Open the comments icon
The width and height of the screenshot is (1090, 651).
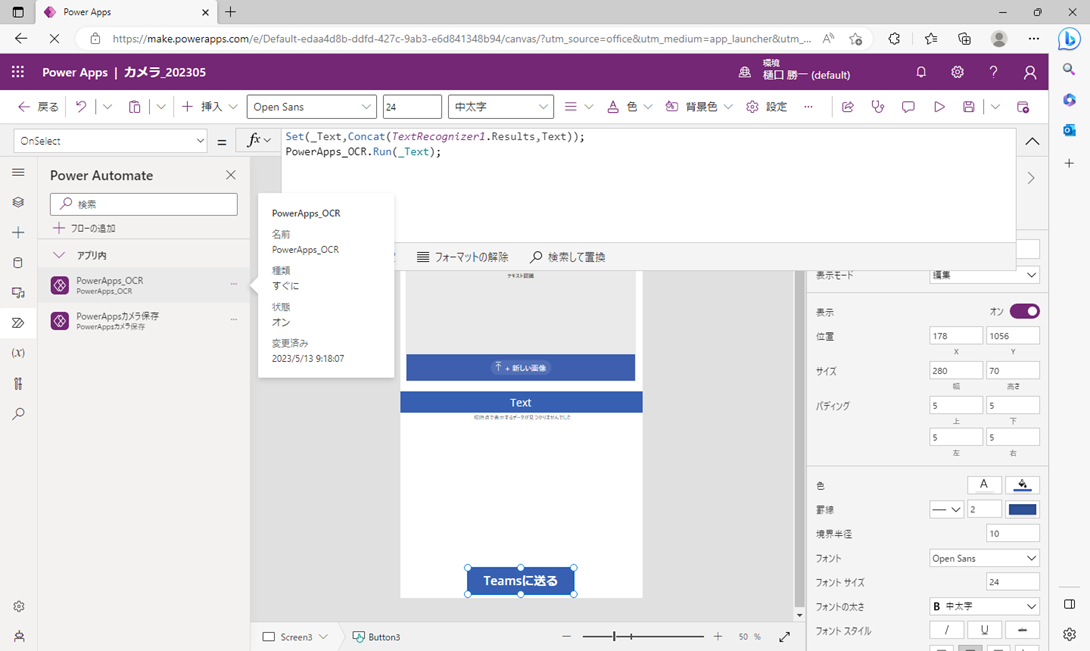pyautogui.click(x=908, y=106)
